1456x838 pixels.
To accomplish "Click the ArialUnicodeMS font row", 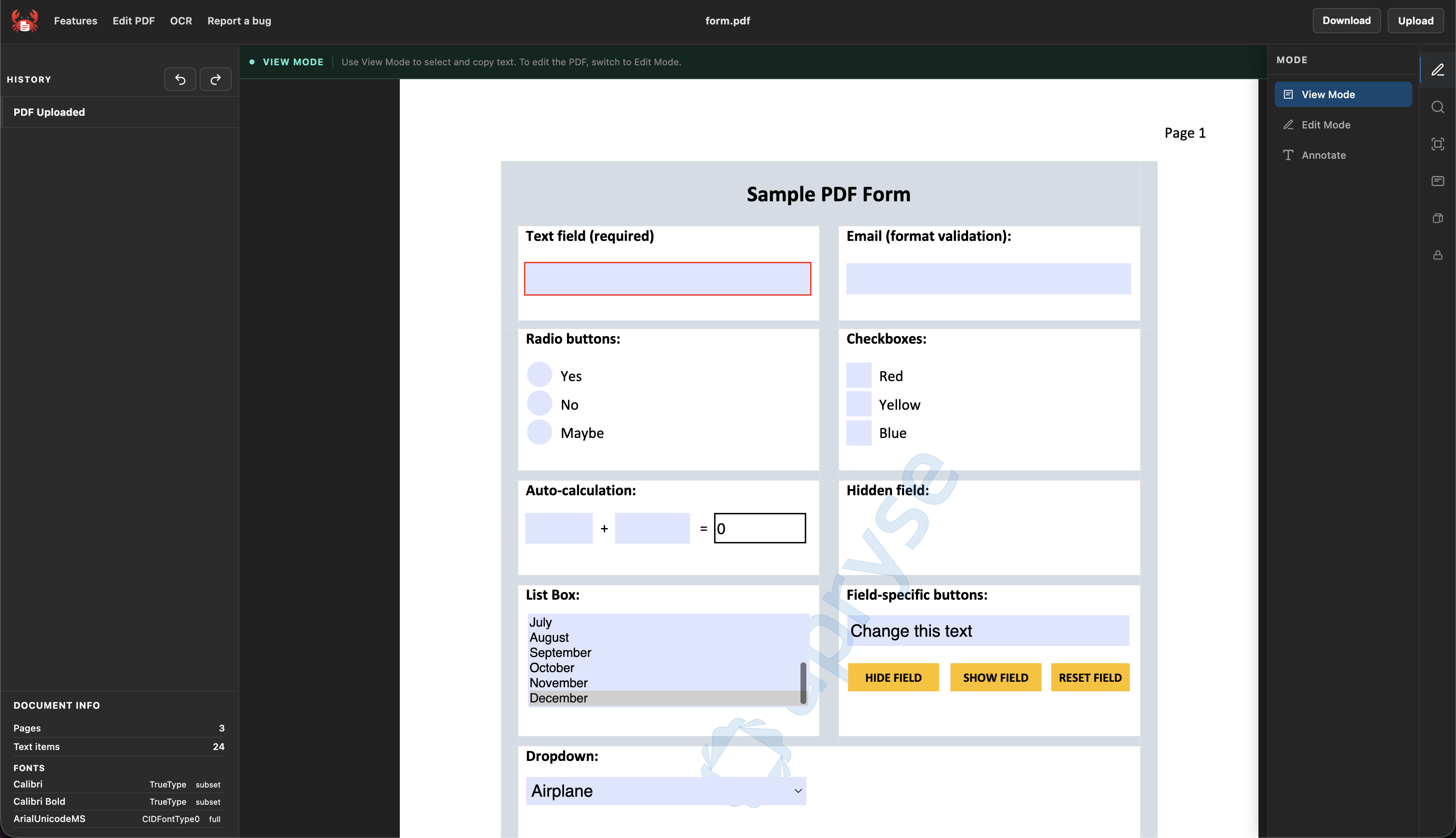I will 119,819.
